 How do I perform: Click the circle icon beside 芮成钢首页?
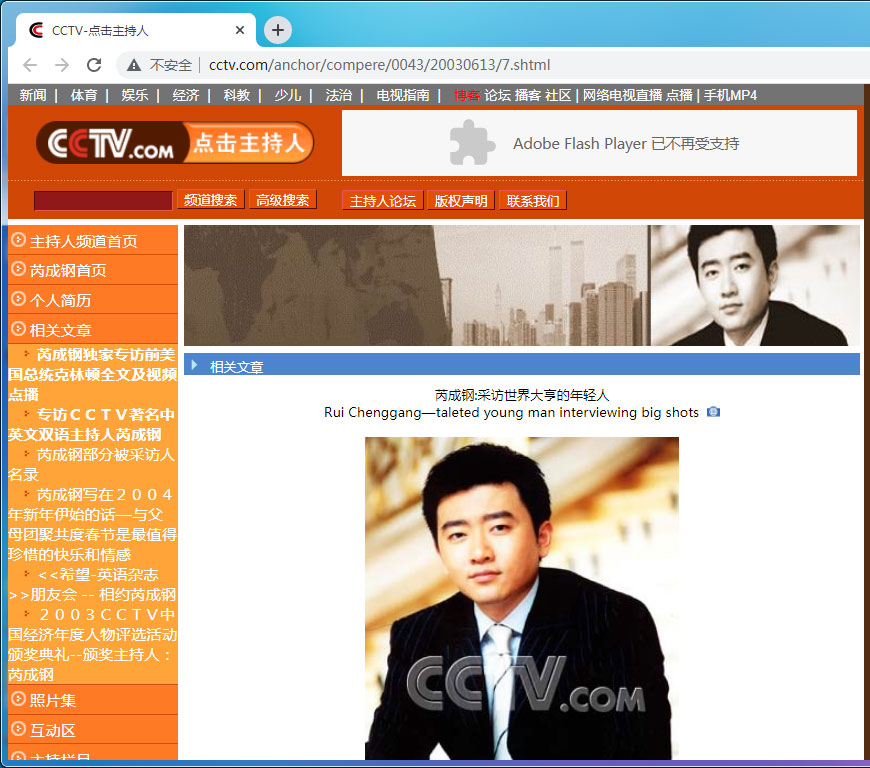(18, 269)
